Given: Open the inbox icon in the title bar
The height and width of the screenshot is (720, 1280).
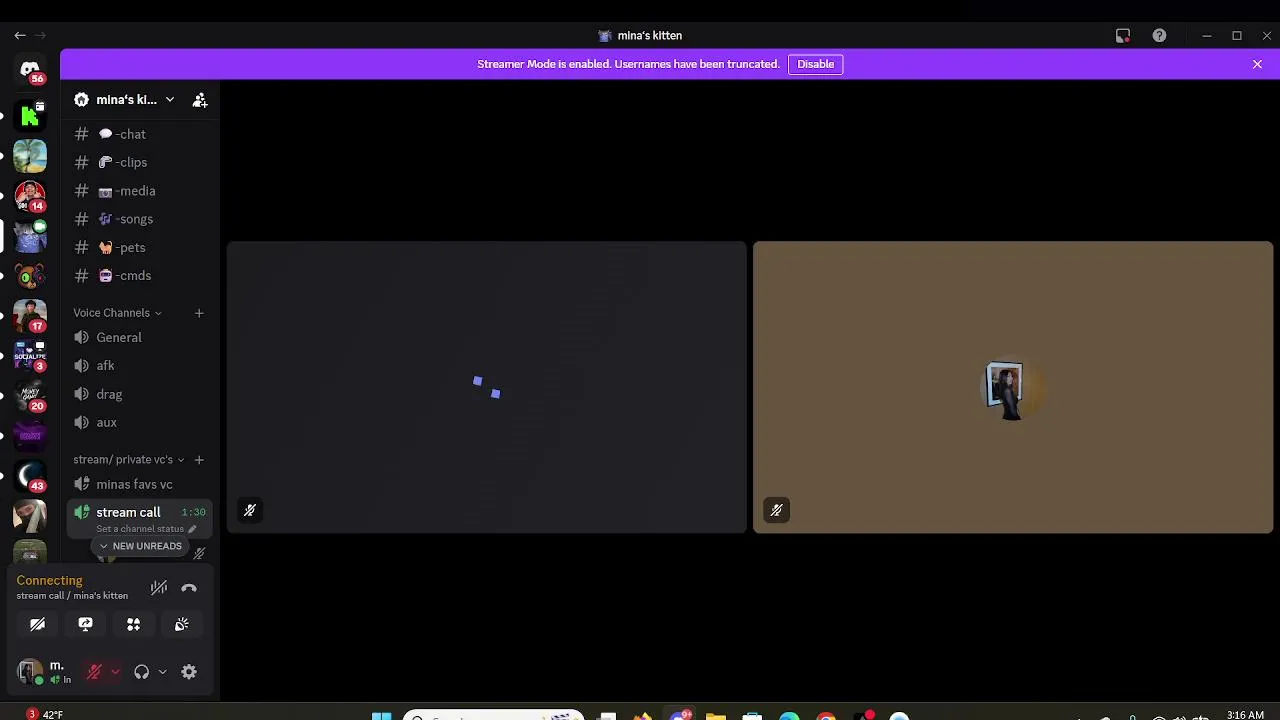Looking at the screenshot, I should 1123,35.
